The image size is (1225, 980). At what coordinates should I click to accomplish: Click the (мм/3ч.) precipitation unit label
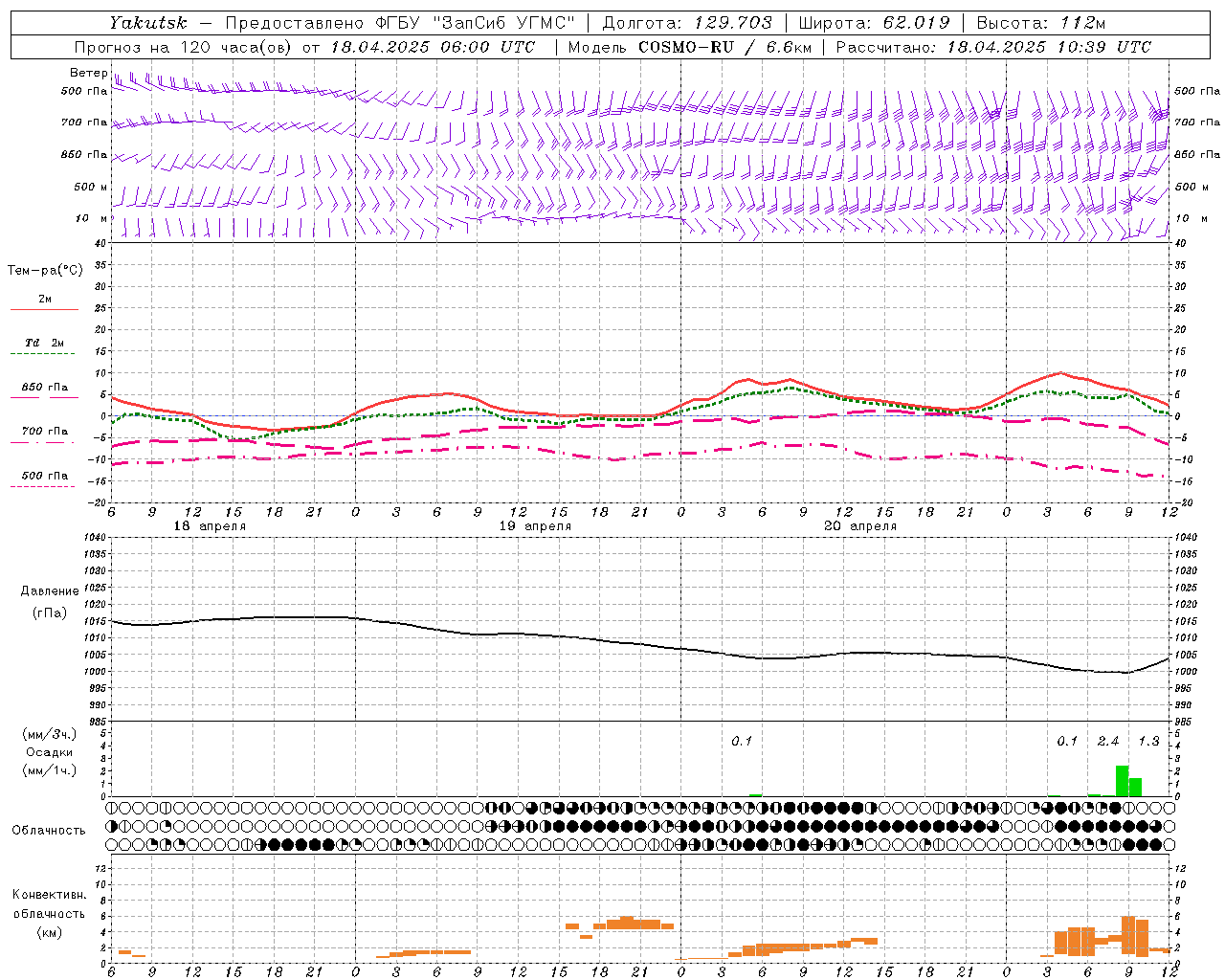(50, 734)
